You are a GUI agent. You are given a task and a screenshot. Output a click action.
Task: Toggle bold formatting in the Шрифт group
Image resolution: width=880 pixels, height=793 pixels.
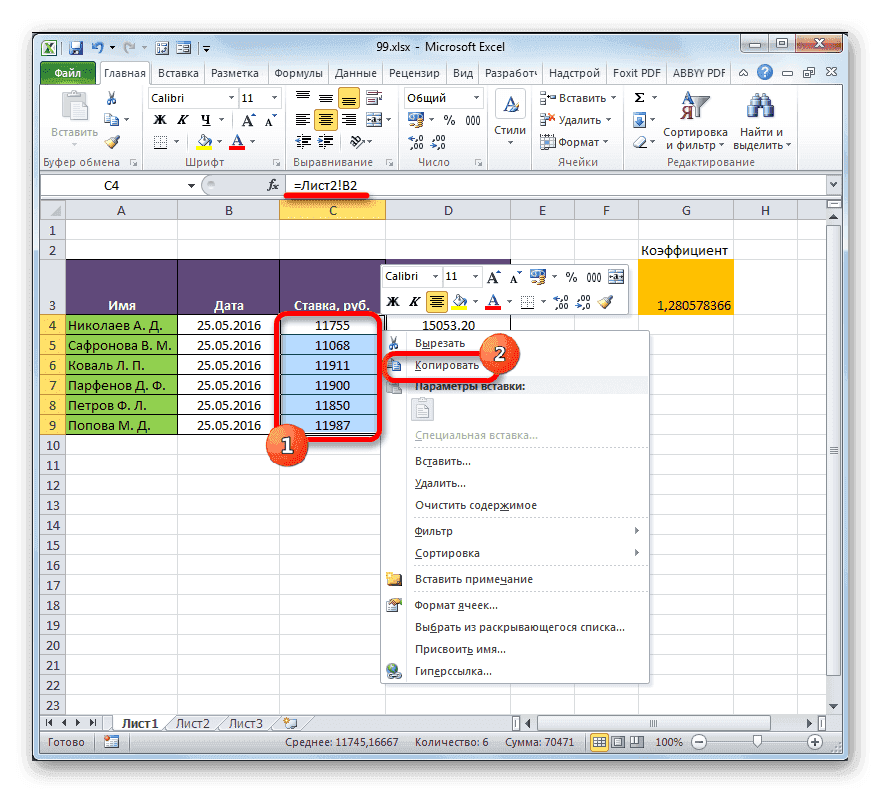point(158,117)
